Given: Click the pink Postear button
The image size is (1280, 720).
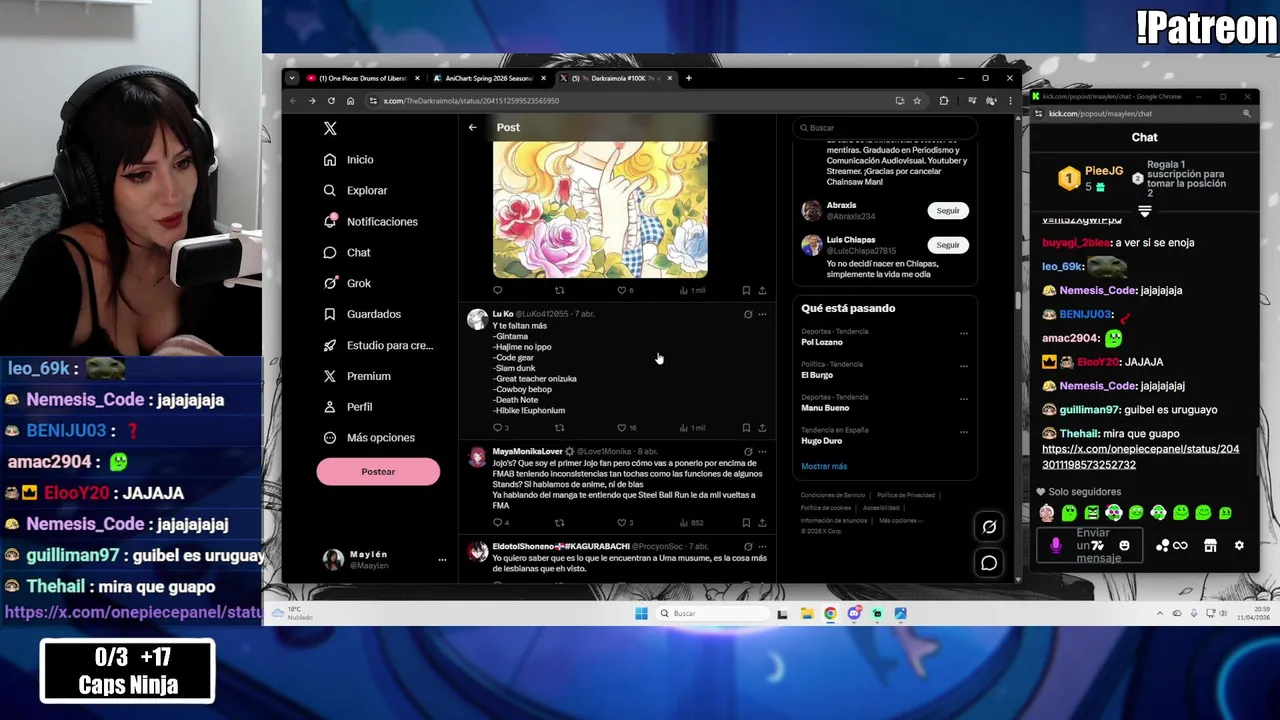Looking at the screenshot, I should tap(378, 472).
